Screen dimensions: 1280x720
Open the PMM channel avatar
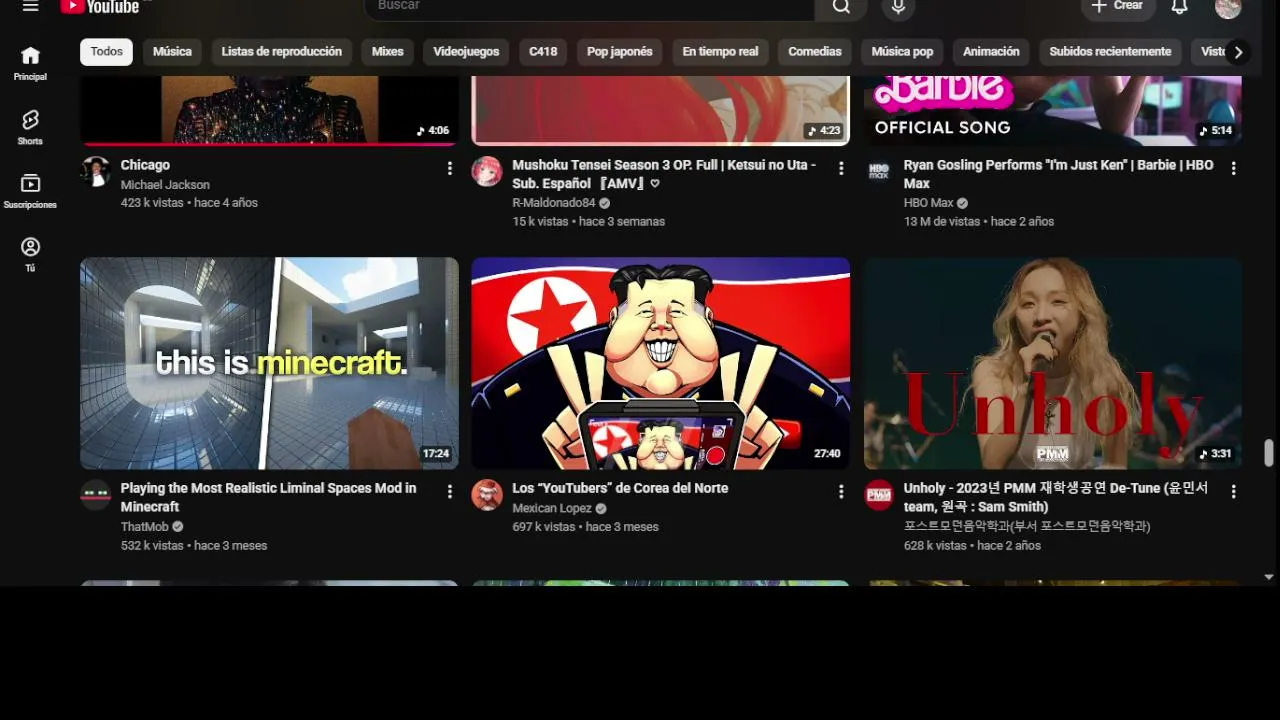[879, 494]
